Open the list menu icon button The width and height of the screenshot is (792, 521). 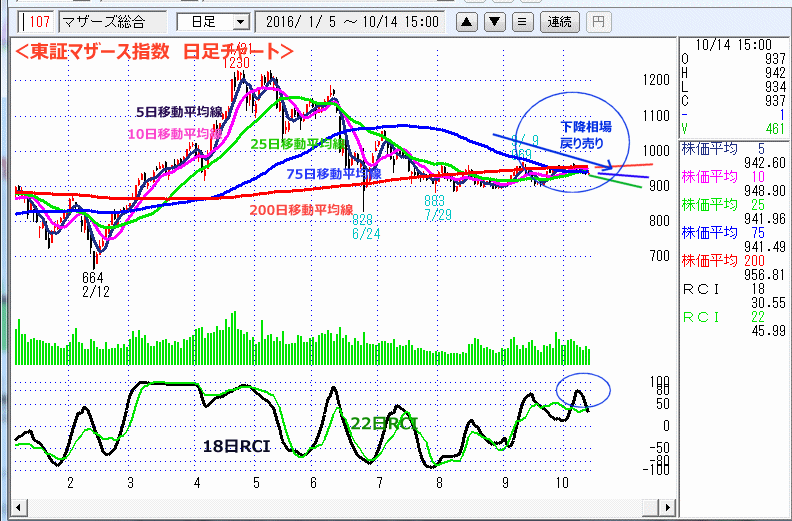(x=521, y=21)
